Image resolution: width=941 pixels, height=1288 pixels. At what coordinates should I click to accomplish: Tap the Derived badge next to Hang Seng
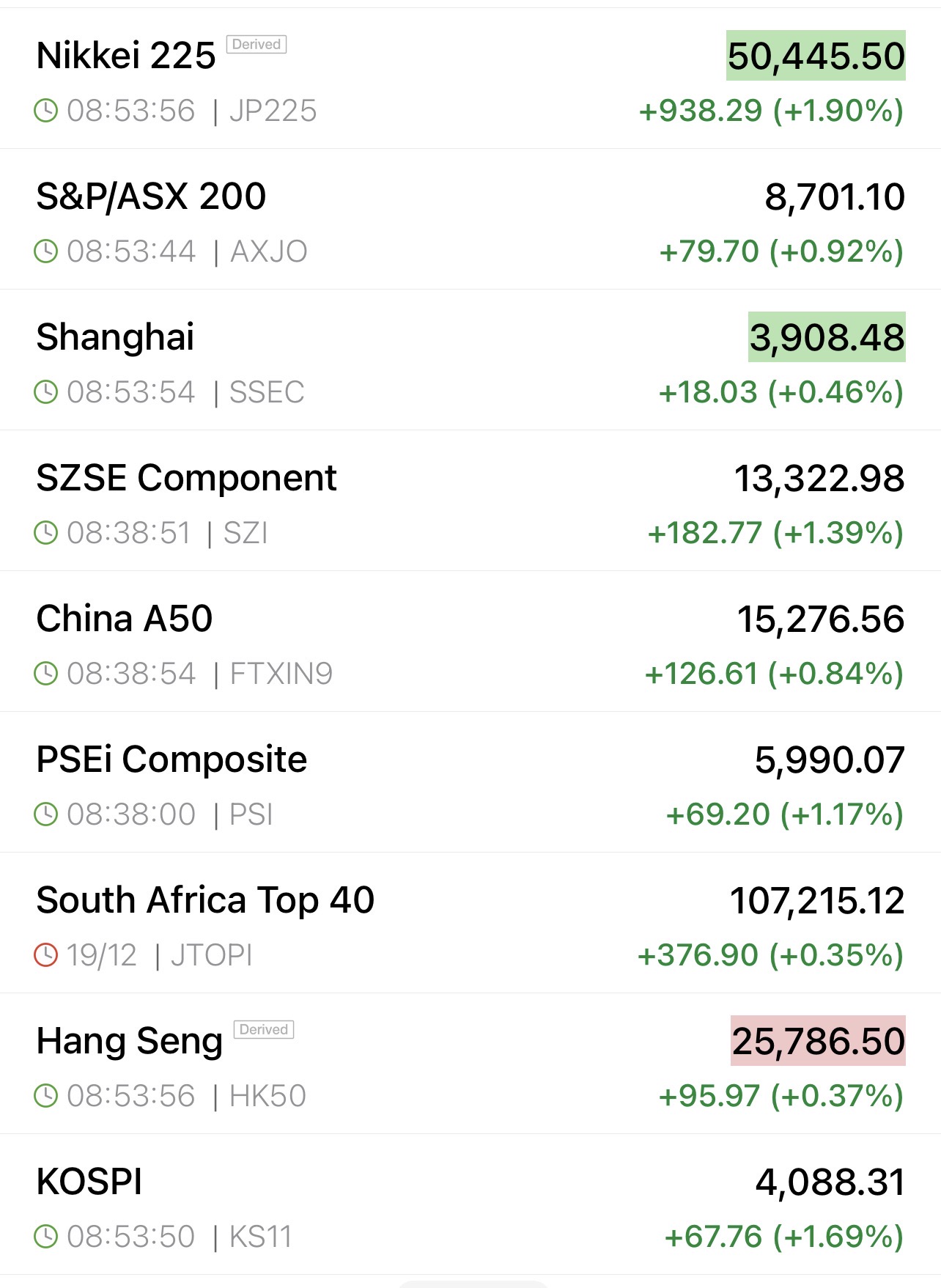coord(263,1030)
